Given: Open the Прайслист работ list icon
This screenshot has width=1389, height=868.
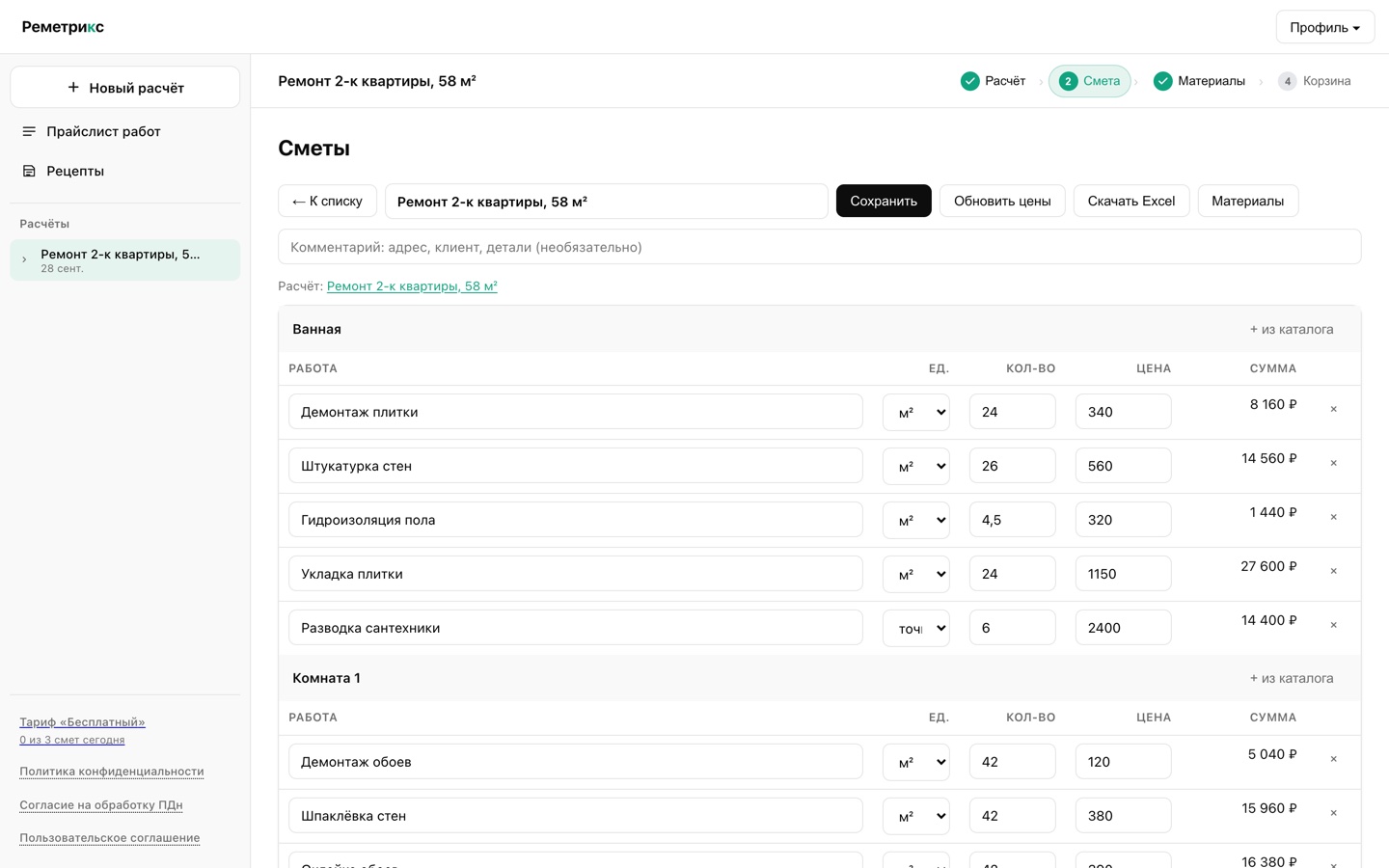Looking at the screenshot, I should (29, 131).
